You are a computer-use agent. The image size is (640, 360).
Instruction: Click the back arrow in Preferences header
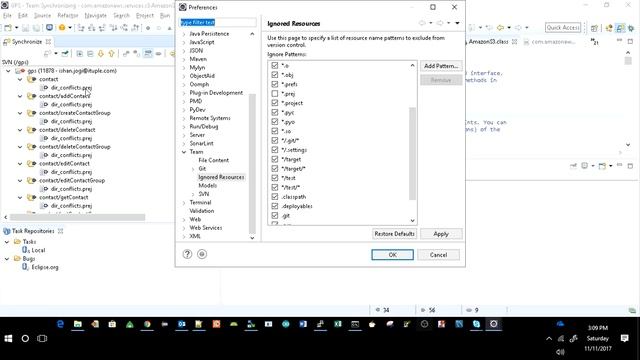click(x=422, y=23)
